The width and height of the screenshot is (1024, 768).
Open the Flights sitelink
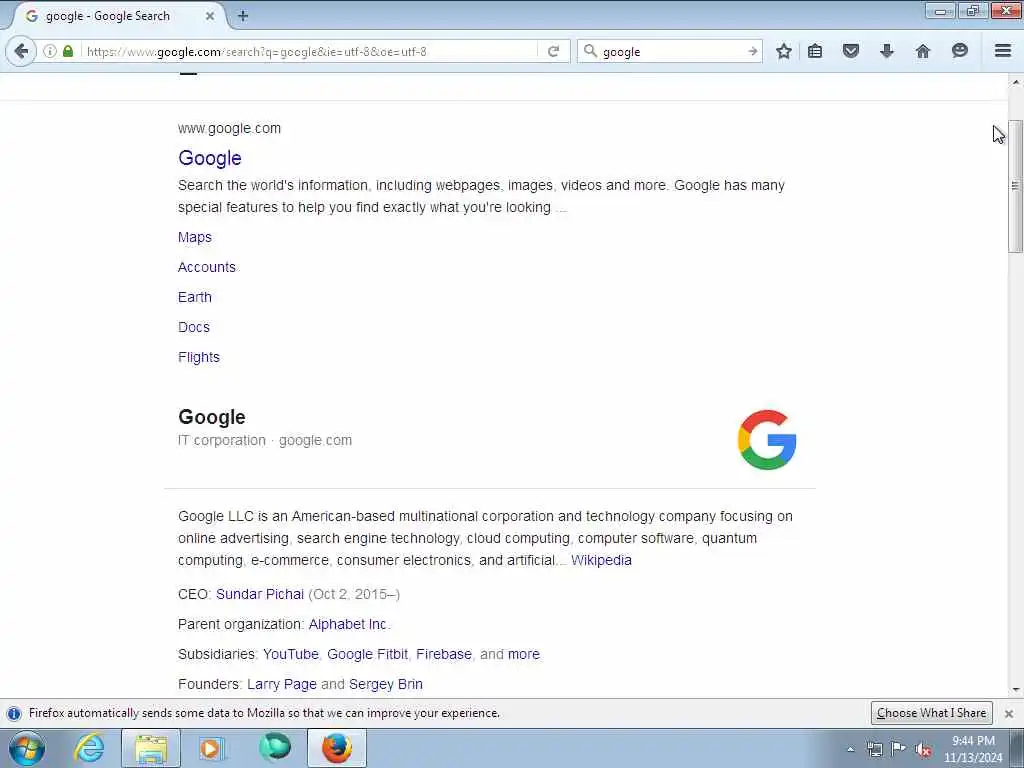pyautogui.click(x=199, y=357)
